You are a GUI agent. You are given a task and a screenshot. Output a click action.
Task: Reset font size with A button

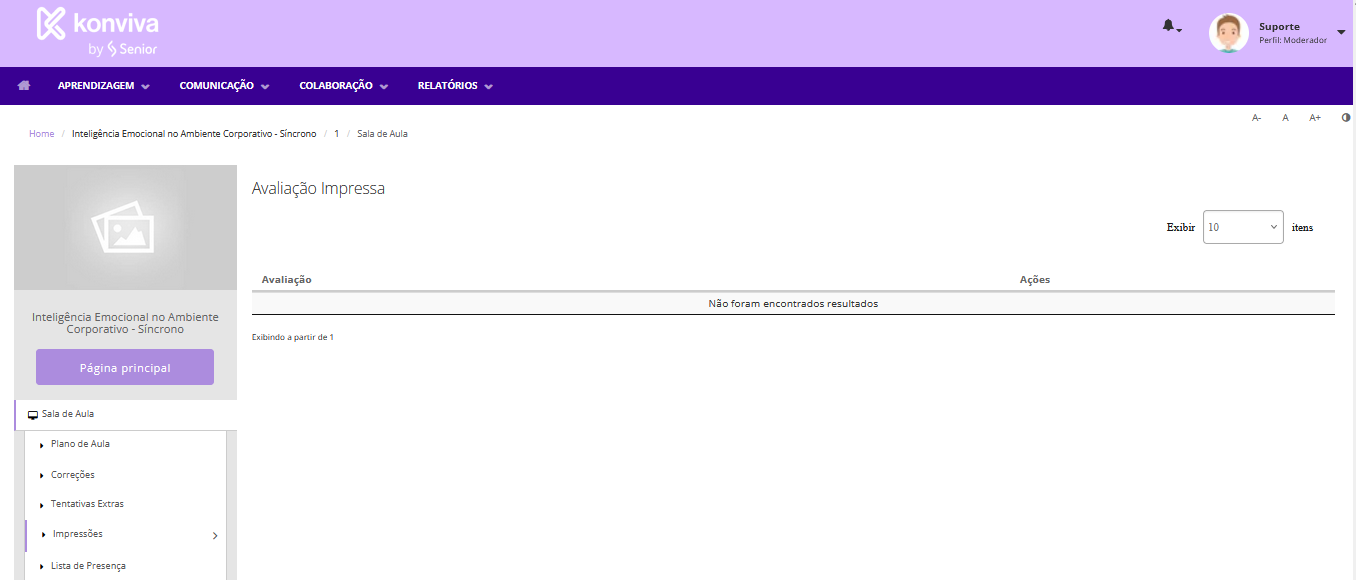coord(1286,118)
